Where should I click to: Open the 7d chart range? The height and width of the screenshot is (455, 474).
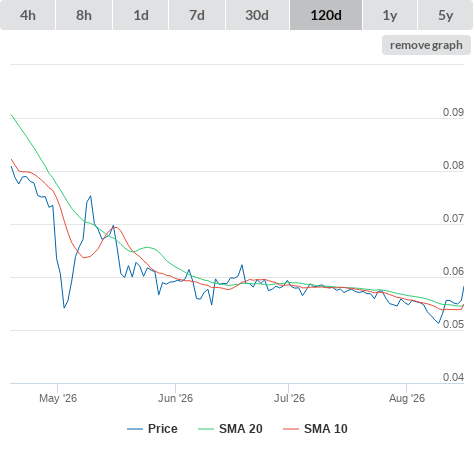[x=197, y=15]
